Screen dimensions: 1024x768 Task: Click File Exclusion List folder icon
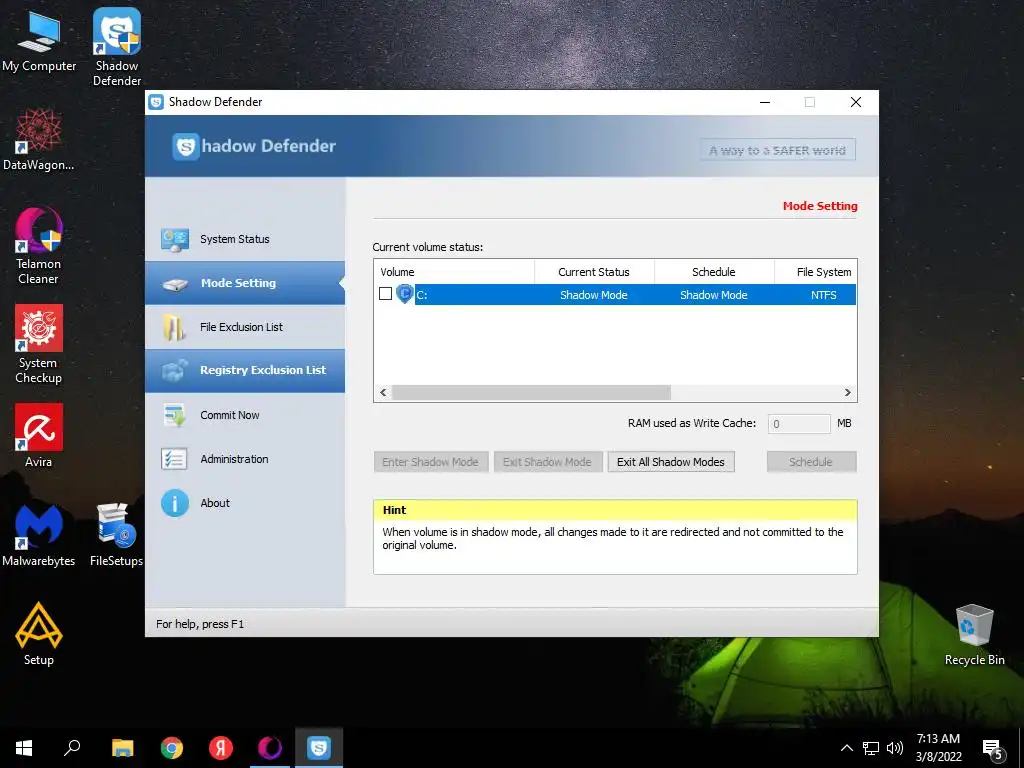174,327
